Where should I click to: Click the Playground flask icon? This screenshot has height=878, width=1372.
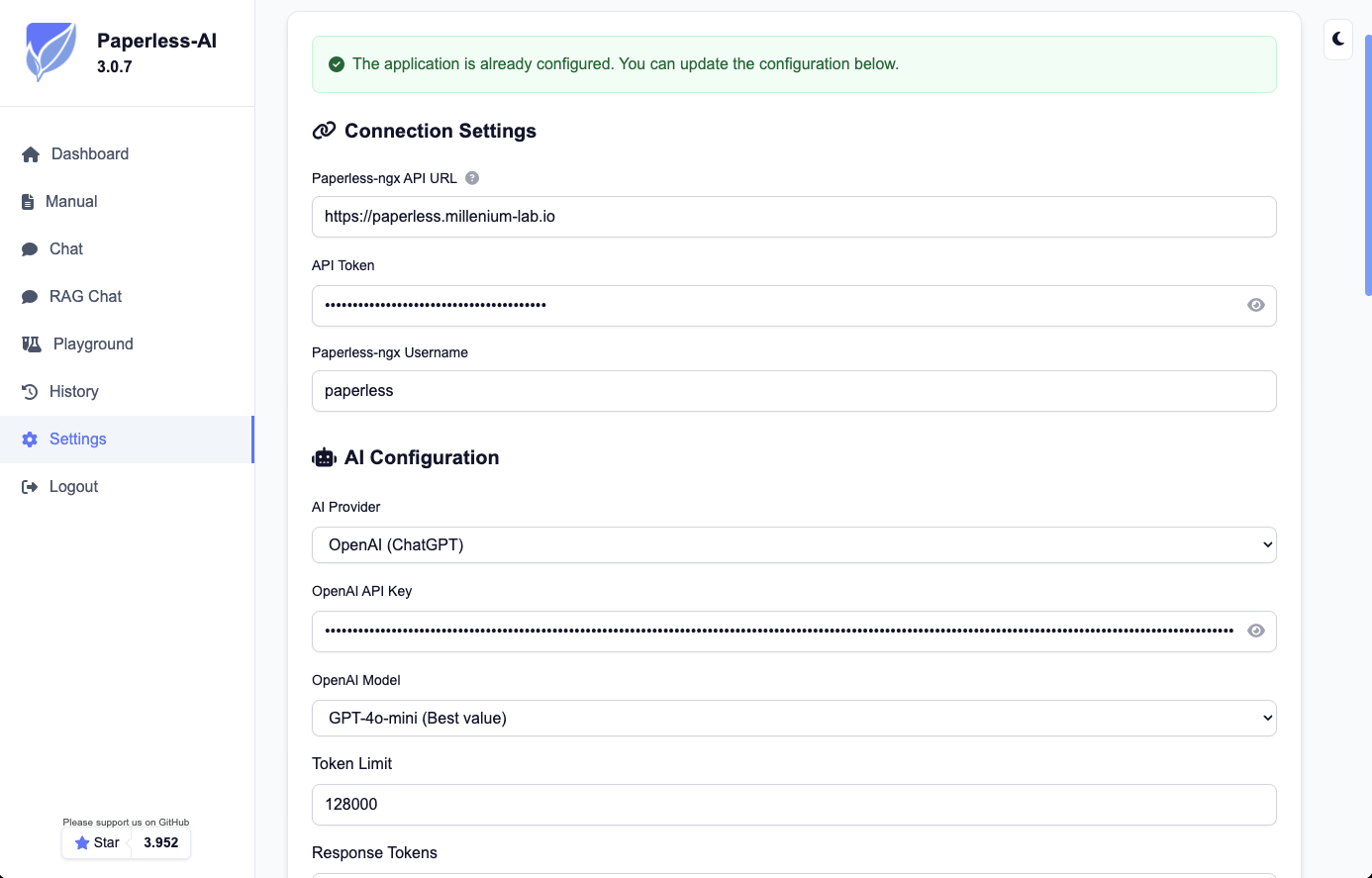[32, 344]
